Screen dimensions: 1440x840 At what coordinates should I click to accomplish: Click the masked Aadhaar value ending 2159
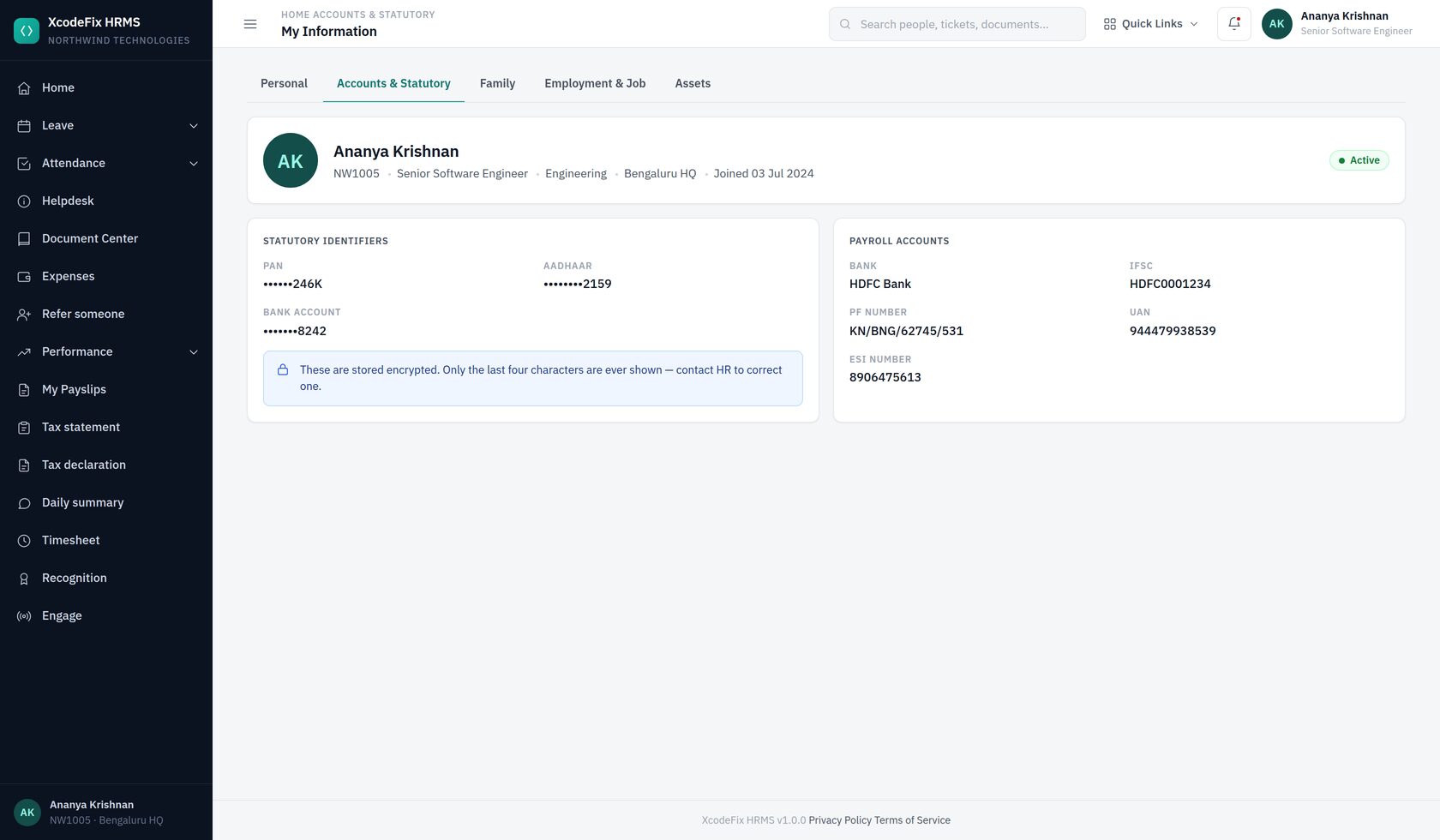point(578,284)
